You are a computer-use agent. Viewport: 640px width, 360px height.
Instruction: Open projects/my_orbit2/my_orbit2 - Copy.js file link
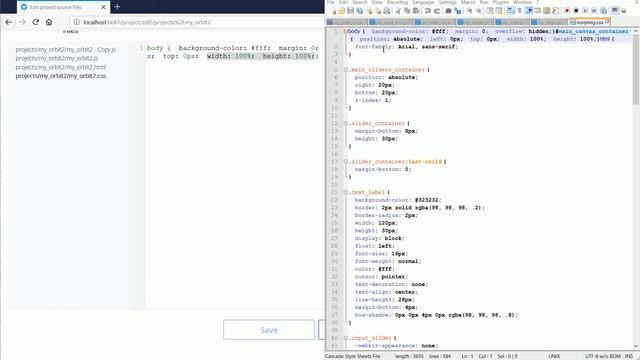point(66,49)
